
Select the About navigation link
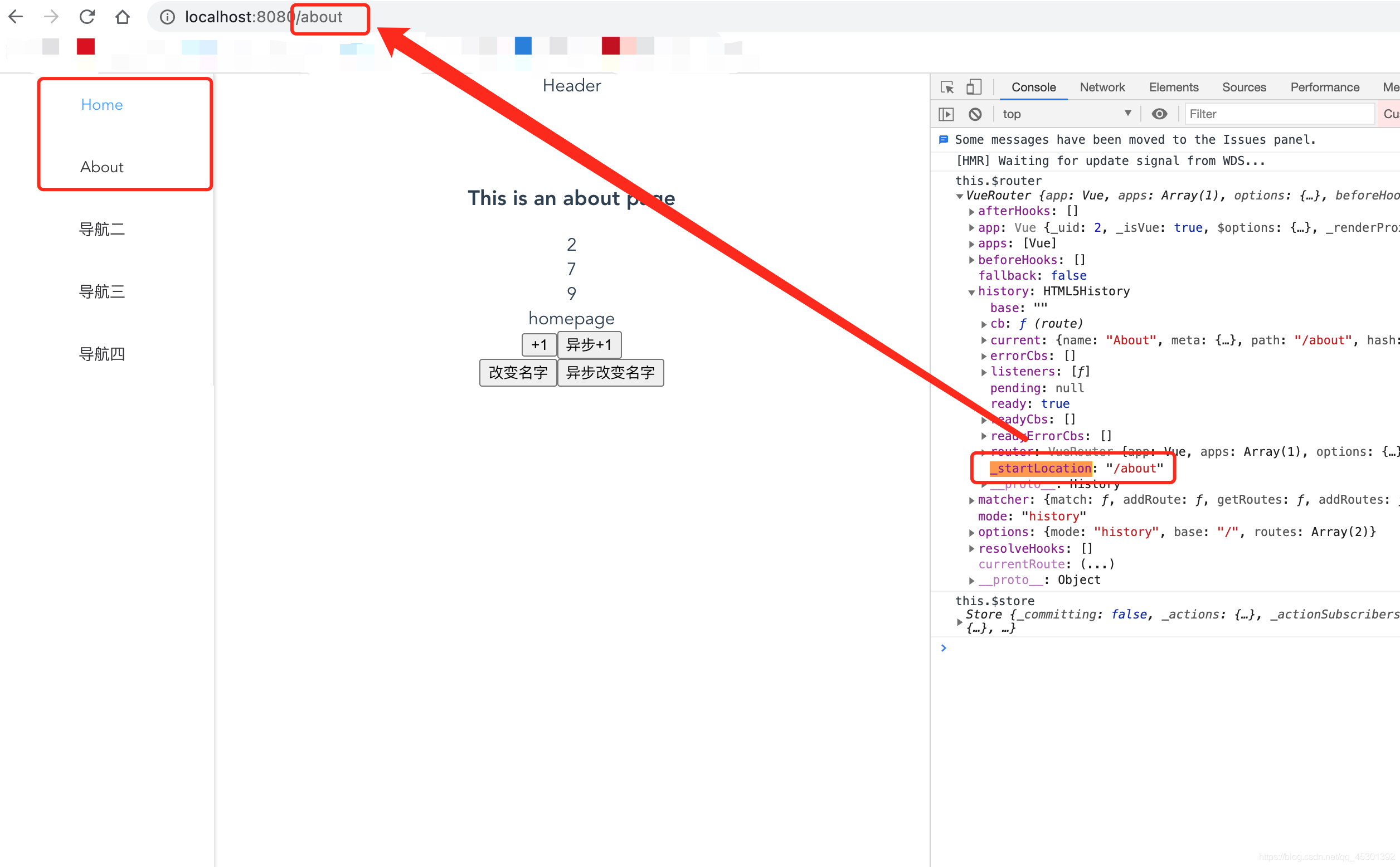click(x=102, y=166)
